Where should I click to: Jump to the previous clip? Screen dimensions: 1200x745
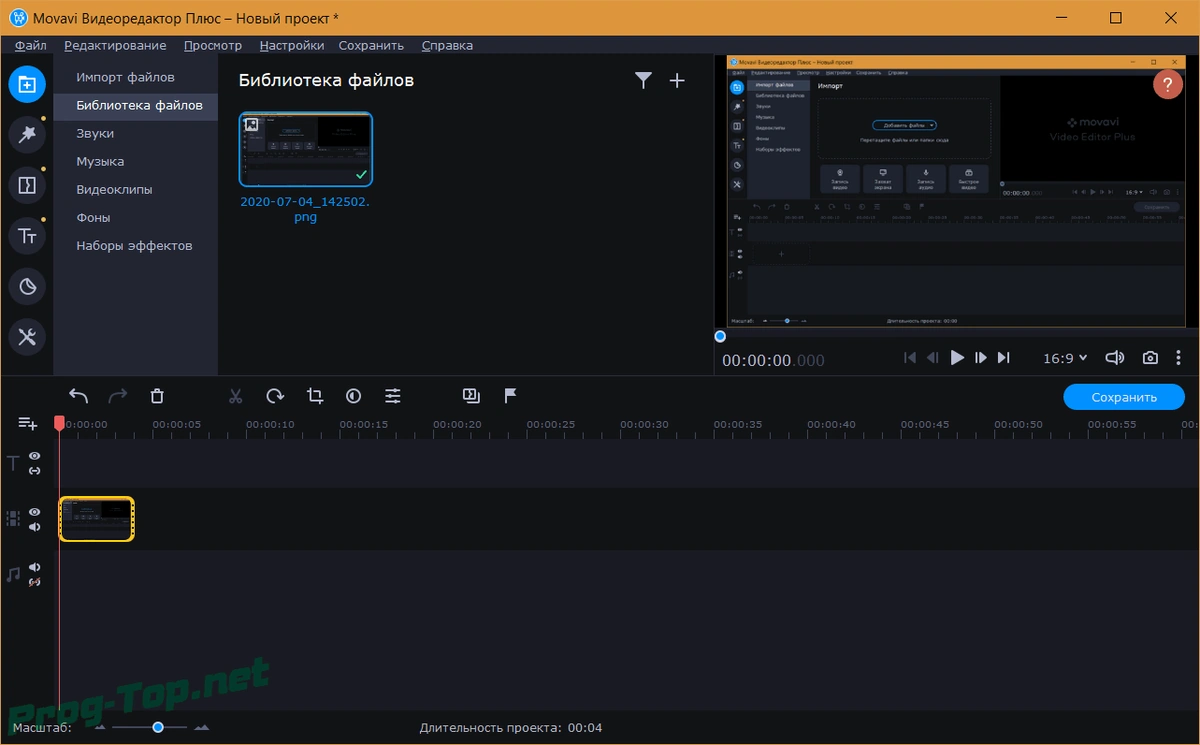(910, 358)
